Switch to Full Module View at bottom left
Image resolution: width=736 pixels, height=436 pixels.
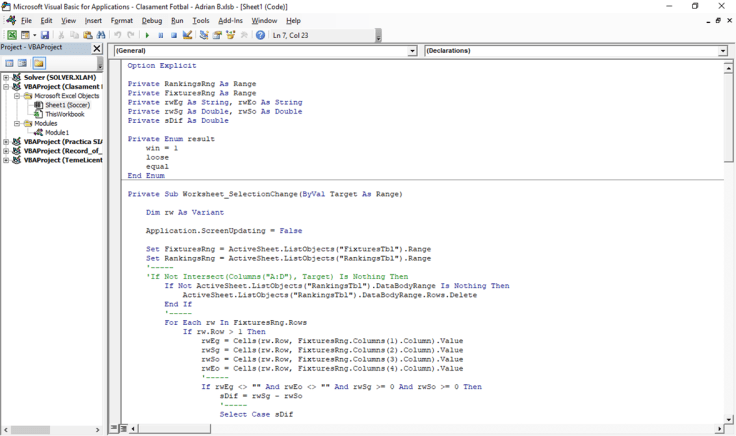coord(124,429)
